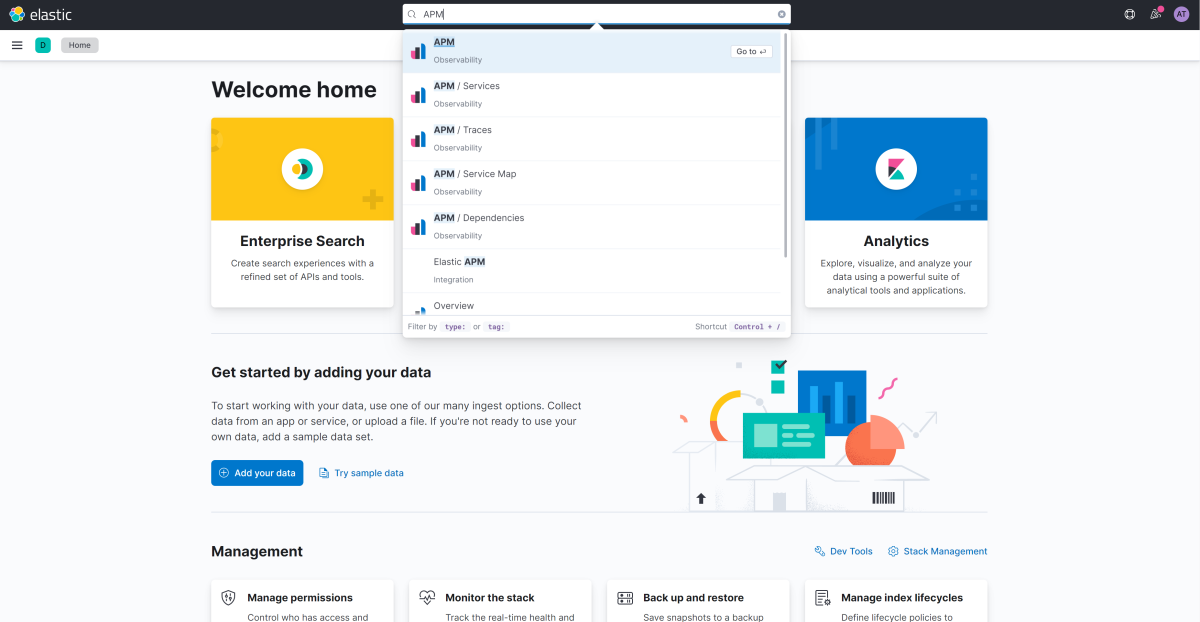Image resolution: width=1200 pixels, height=622 pixels.
Task: Clear the search field text
Action: tap(781, 15)
